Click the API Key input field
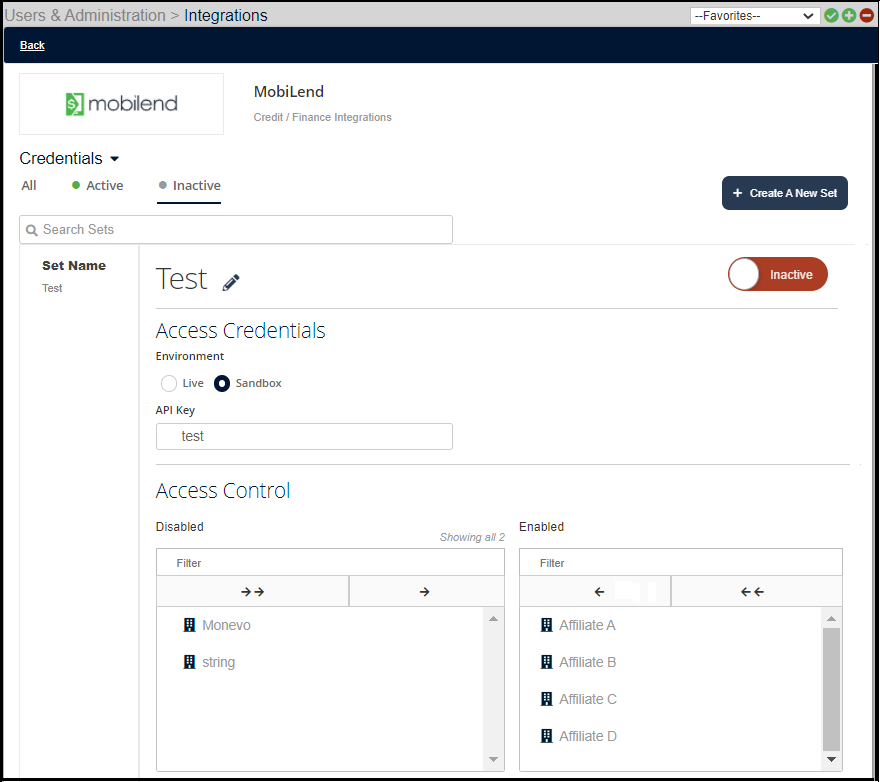880x782 pixels. (x=304, y=436)
